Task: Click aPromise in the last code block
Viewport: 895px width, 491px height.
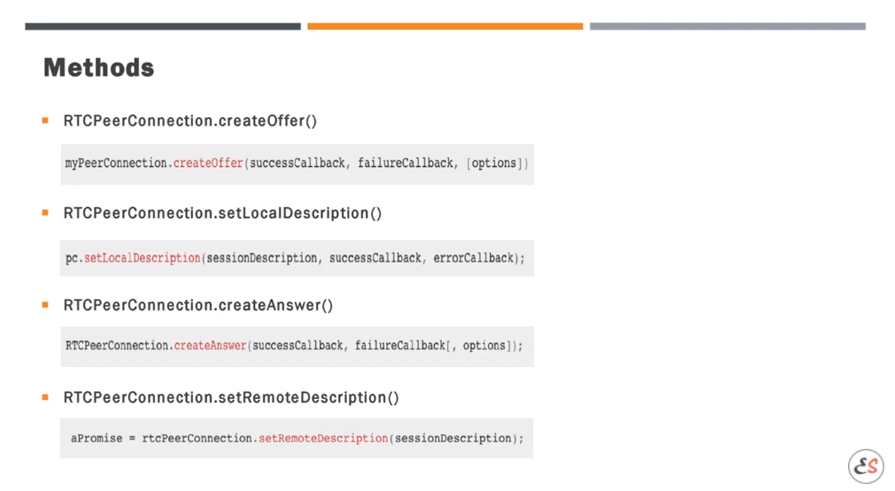Action: [95, 438]
